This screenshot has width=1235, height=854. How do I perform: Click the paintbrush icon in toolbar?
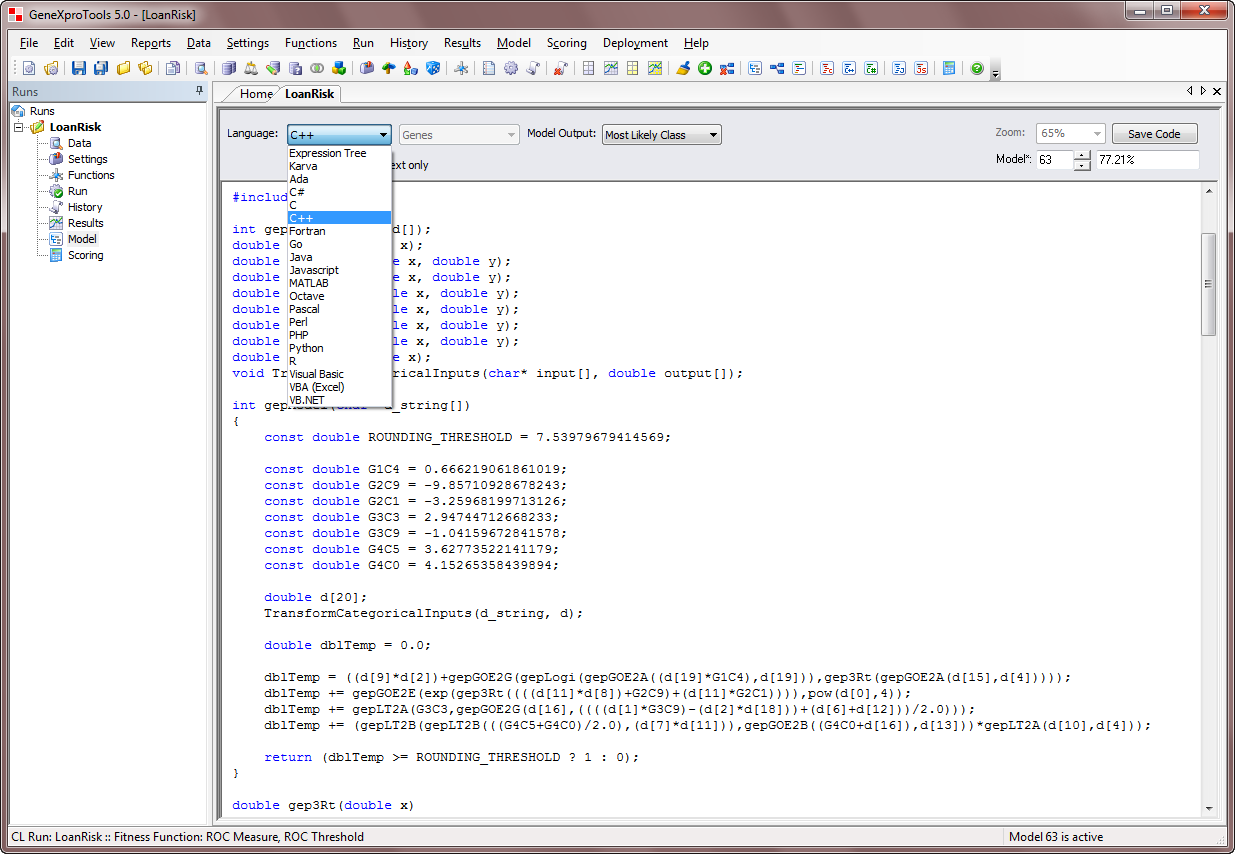683,69
